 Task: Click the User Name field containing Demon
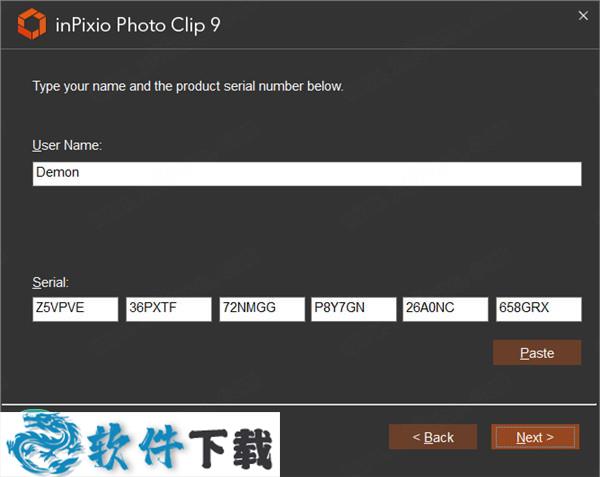click(306, 173)
